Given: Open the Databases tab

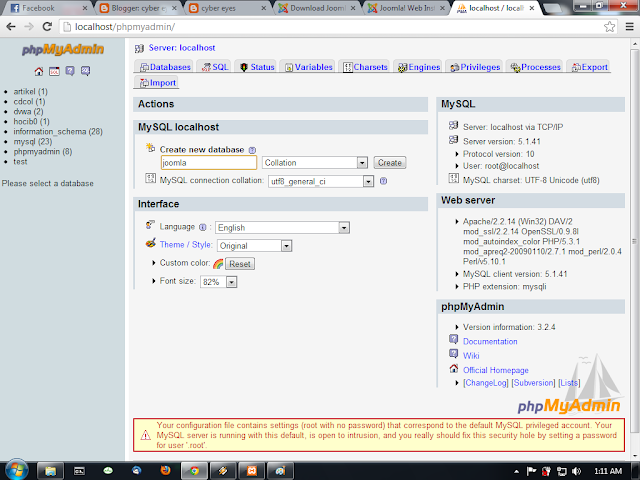Looking at the screenshot, I should pos(165,67).
